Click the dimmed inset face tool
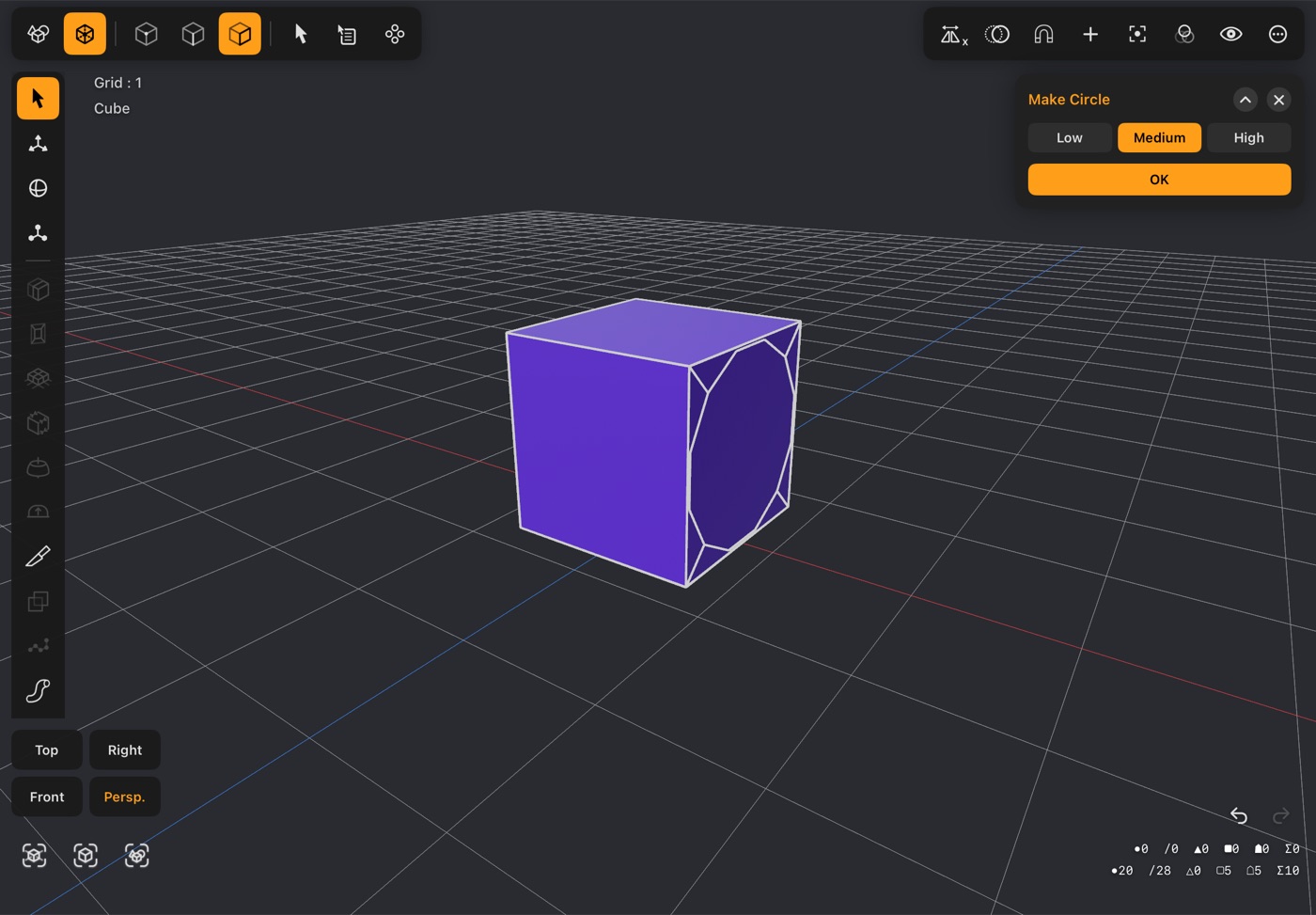Screen dimensions: 1316x915 coord(38,333)
